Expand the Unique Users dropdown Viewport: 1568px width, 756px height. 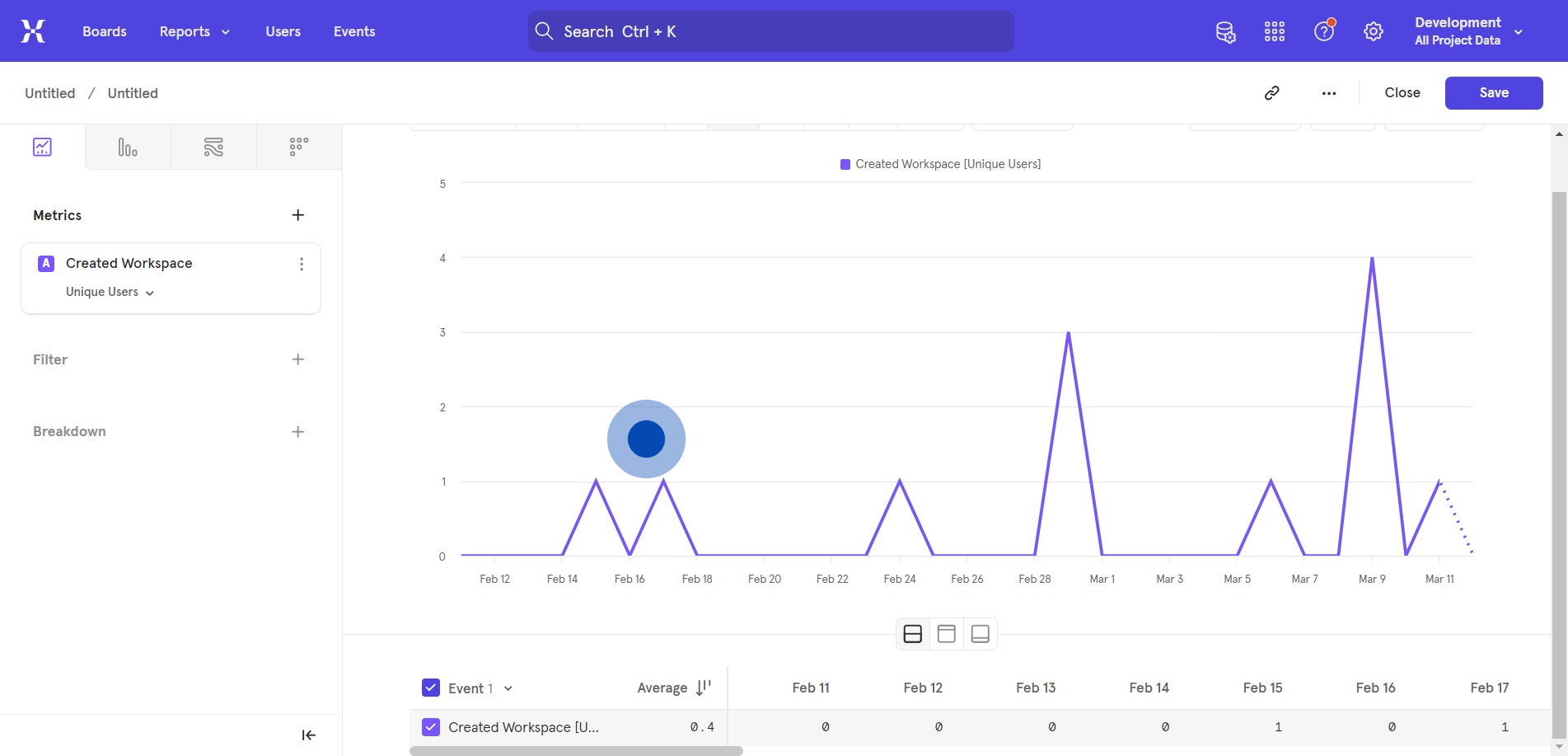click(110, 292)
